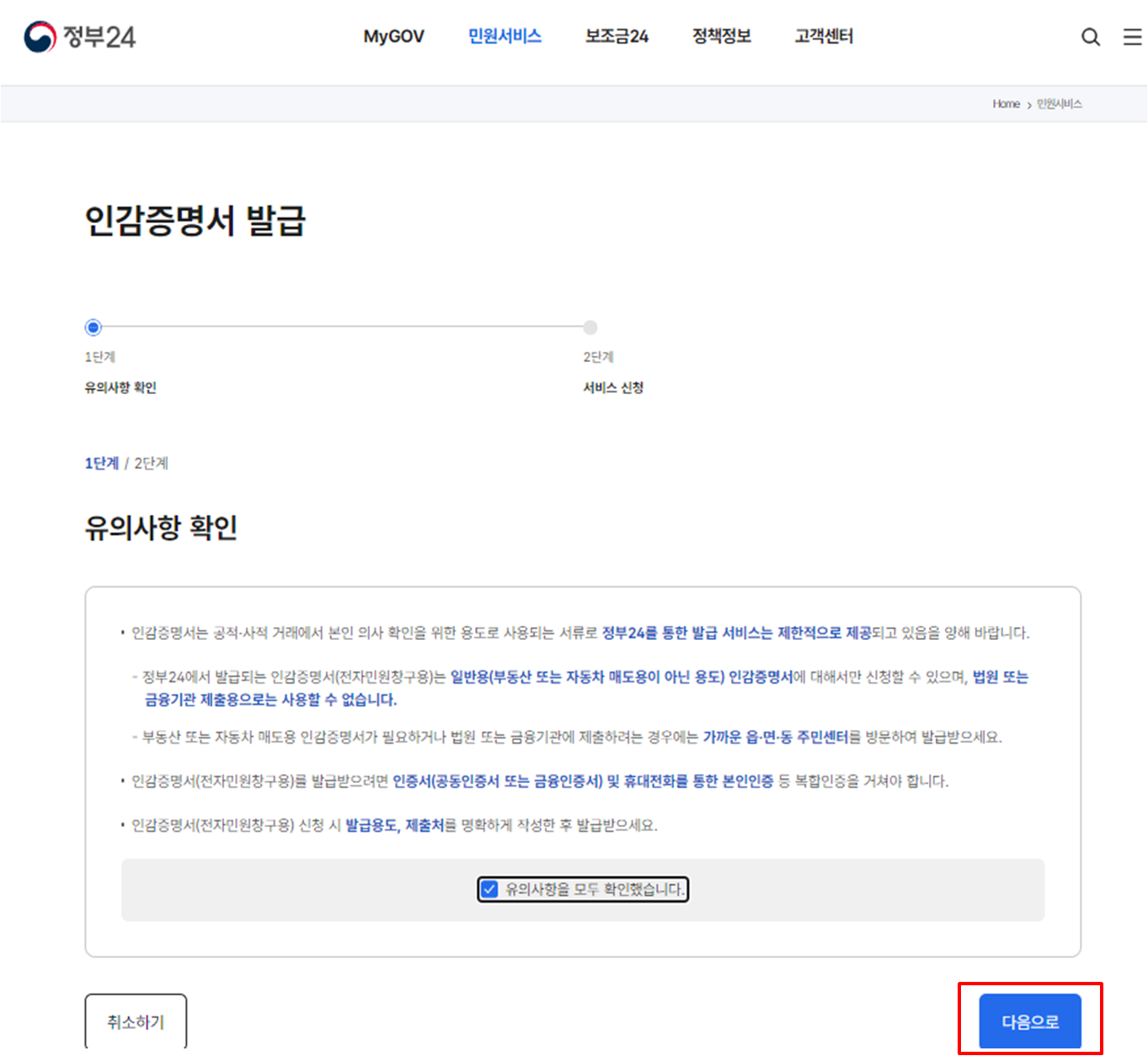Screen dimensions: 1148x1056
Task: Expand the 고객센터 menu
Action: (x=822, y=36)
